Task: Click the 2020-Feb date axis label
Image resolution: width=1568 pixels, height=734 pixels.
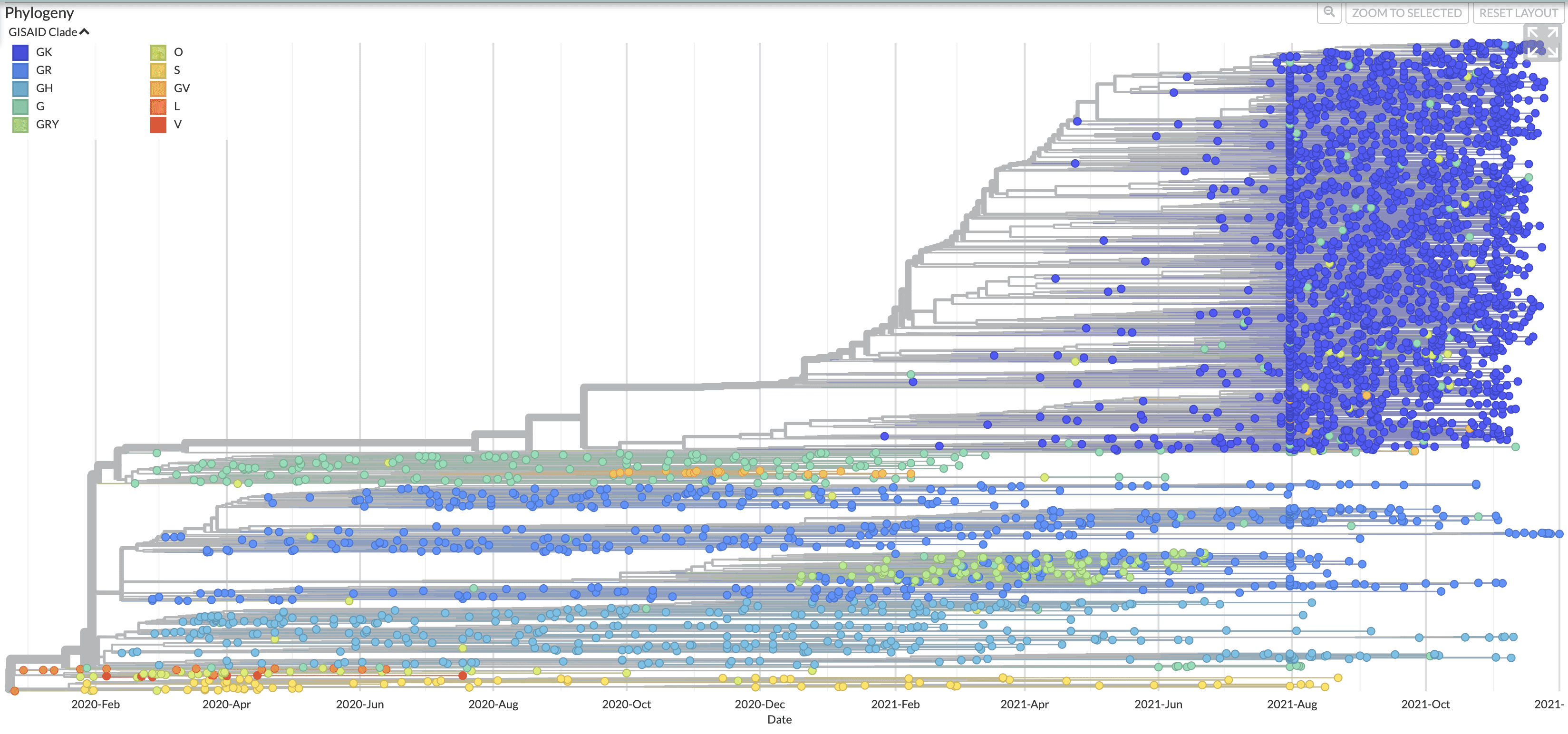Action: point(96,704)
